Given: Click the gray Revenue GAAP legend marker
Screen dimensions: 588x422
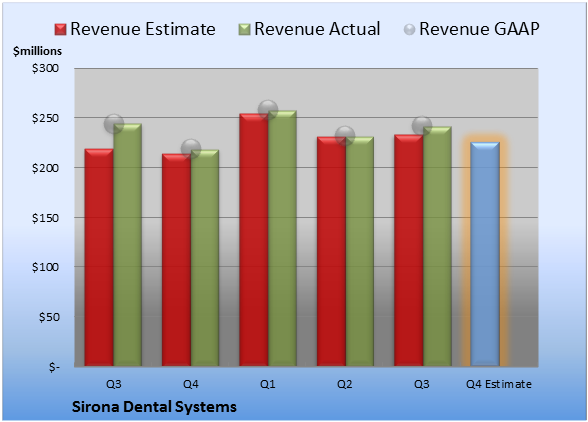Looking at the screenshot, I should point(410,30).
